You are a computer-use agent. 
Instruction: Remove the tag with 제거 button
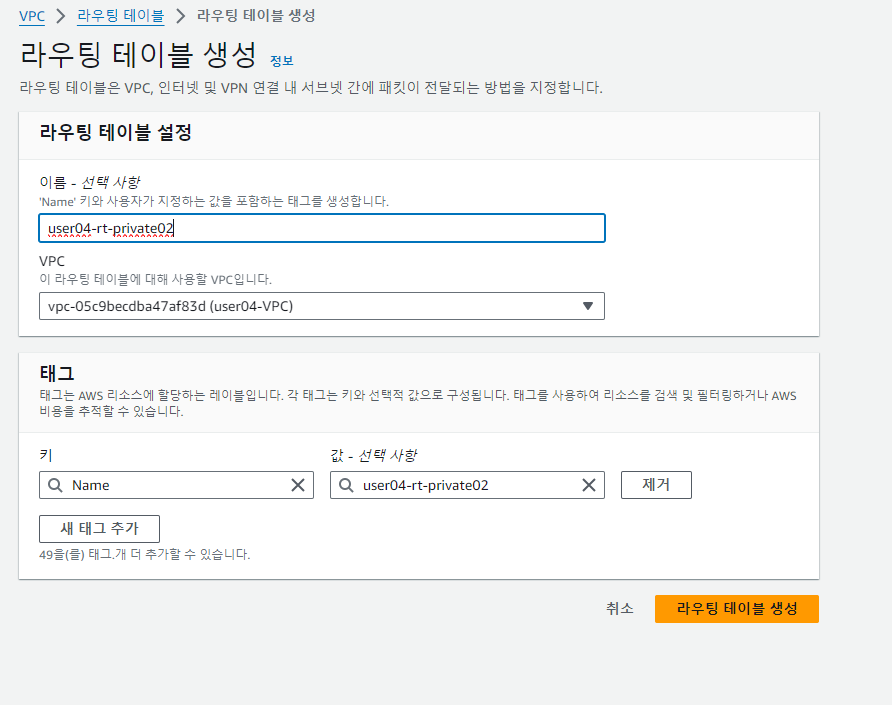point(656,485)
